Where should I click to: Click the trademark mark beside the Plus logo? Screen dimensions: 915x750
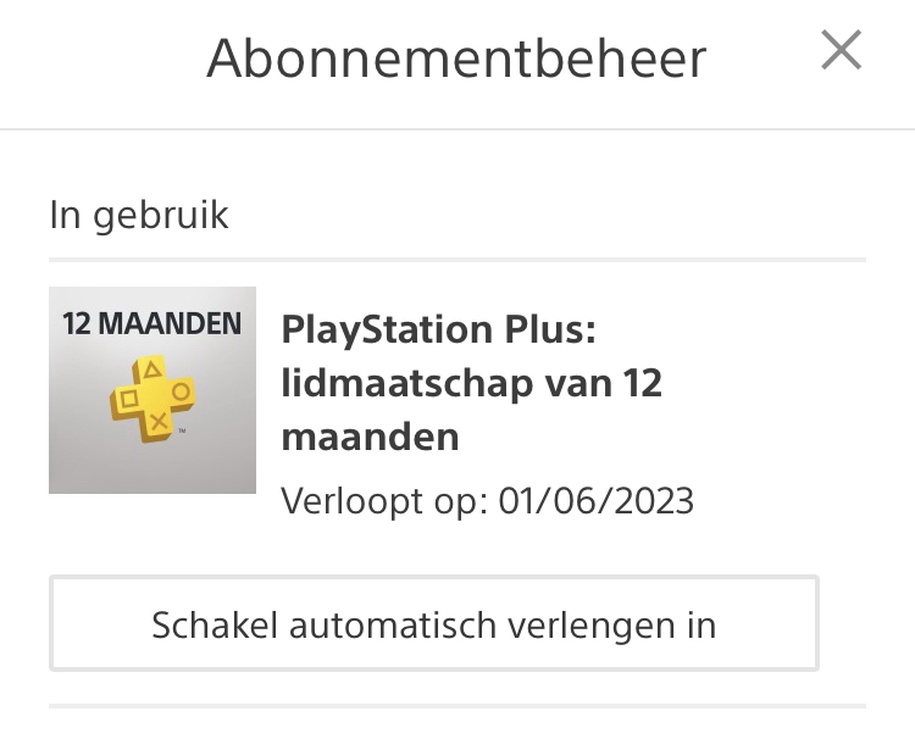click(x=181, y=430)
